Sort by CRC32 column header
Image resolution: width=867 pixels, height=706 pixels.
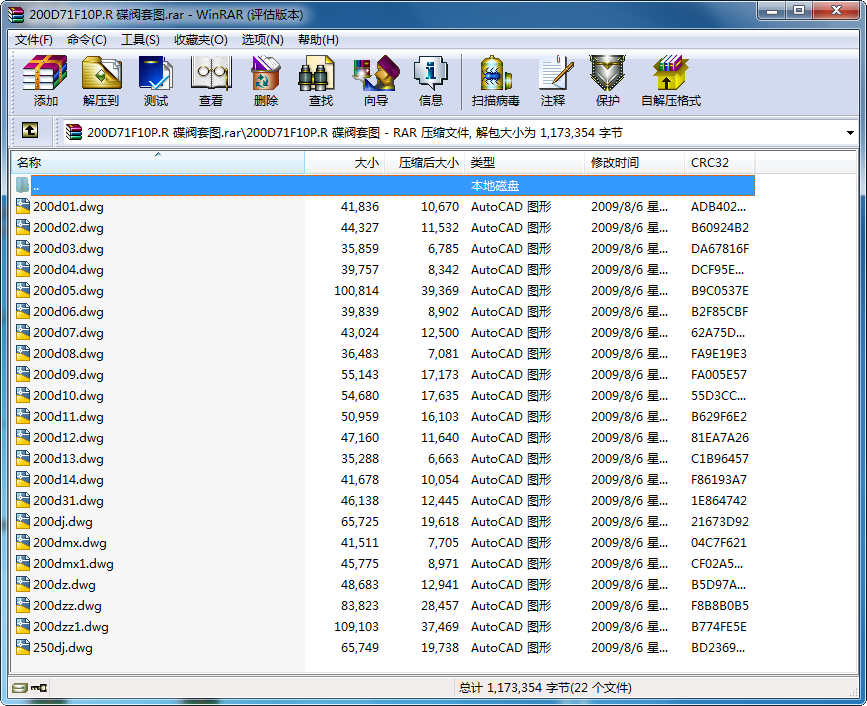[x=719, y=163]
